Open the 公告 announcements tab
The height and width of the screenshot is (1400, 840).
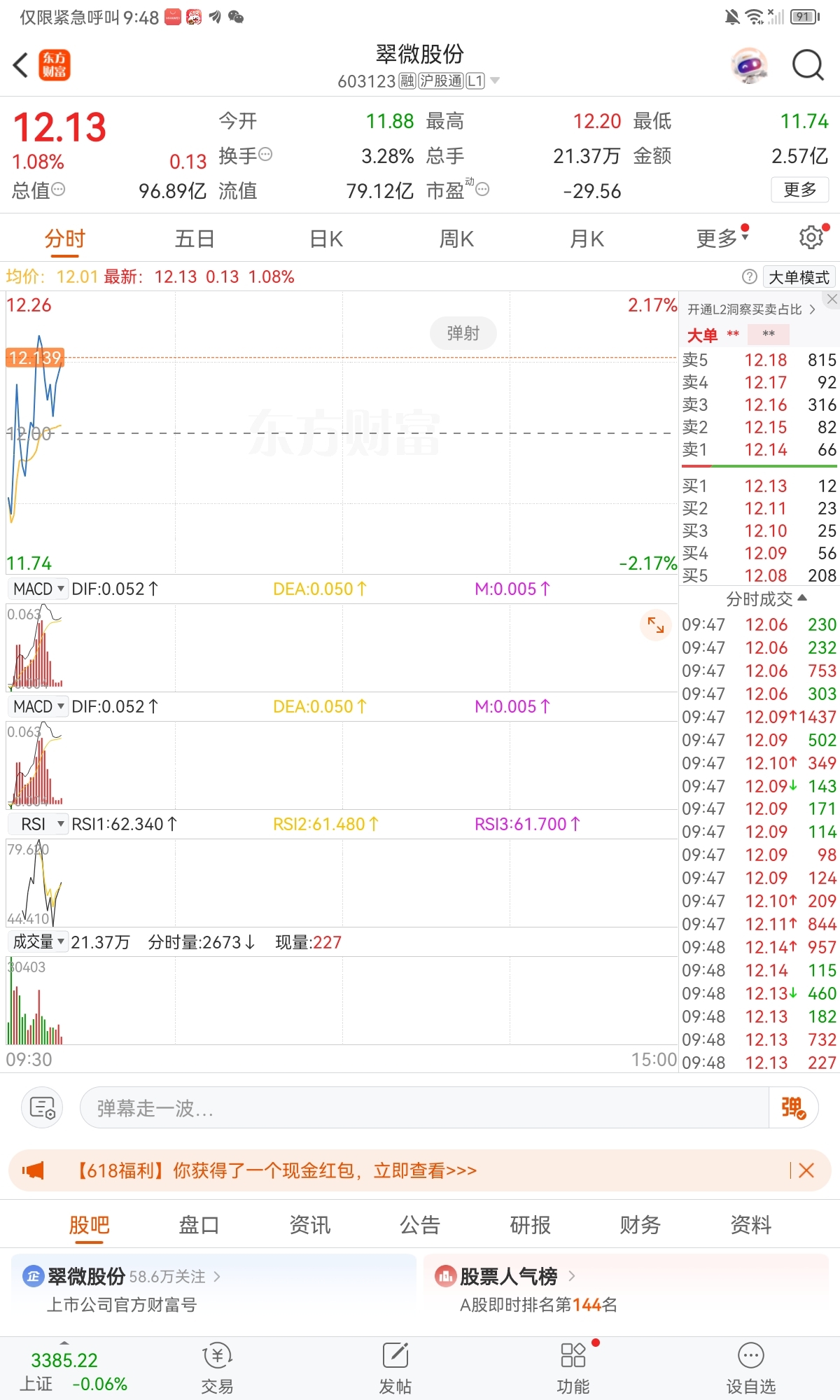point(420,1225)
